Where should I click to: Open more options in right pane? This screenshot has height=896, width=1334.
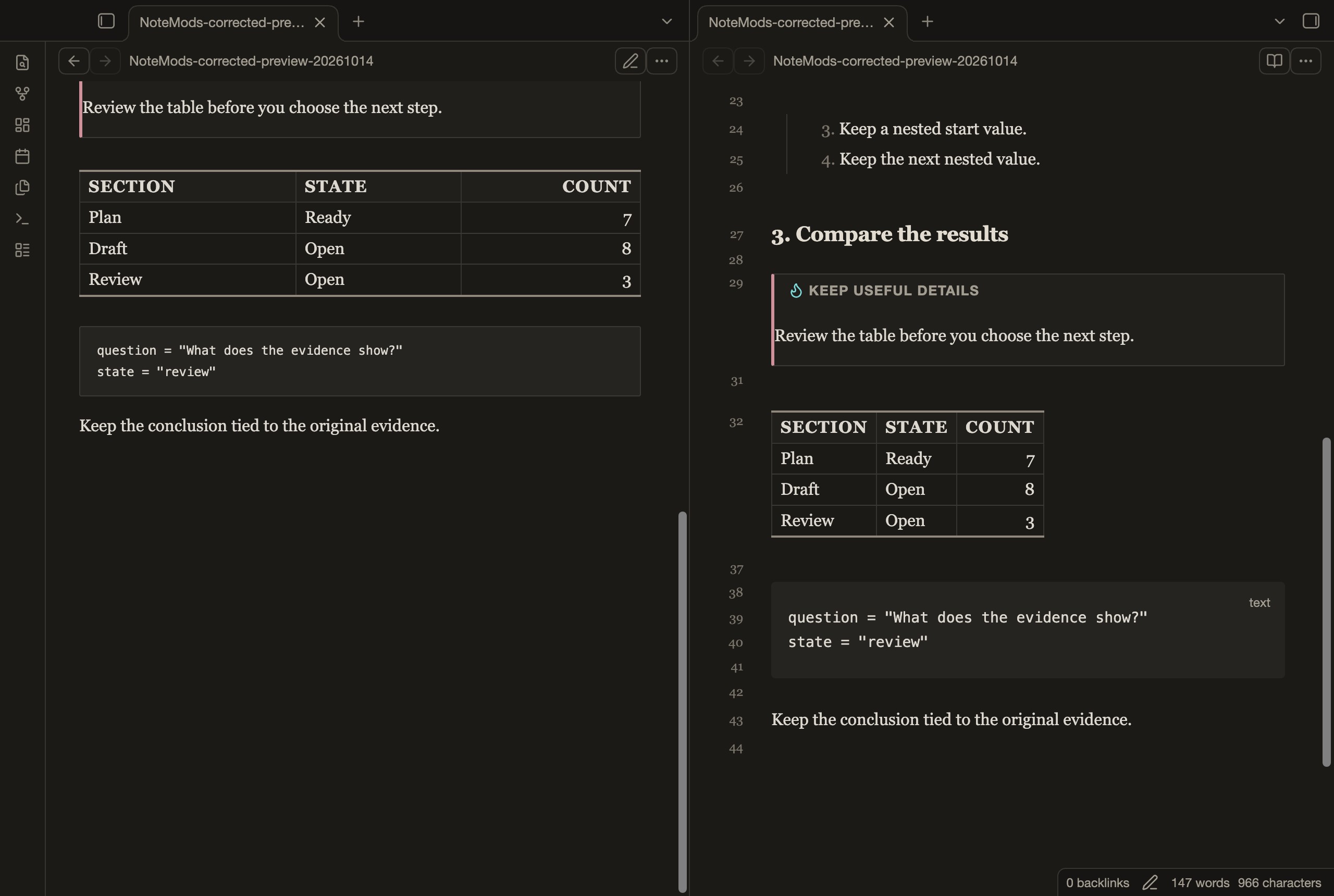(x=1305, y=60)
